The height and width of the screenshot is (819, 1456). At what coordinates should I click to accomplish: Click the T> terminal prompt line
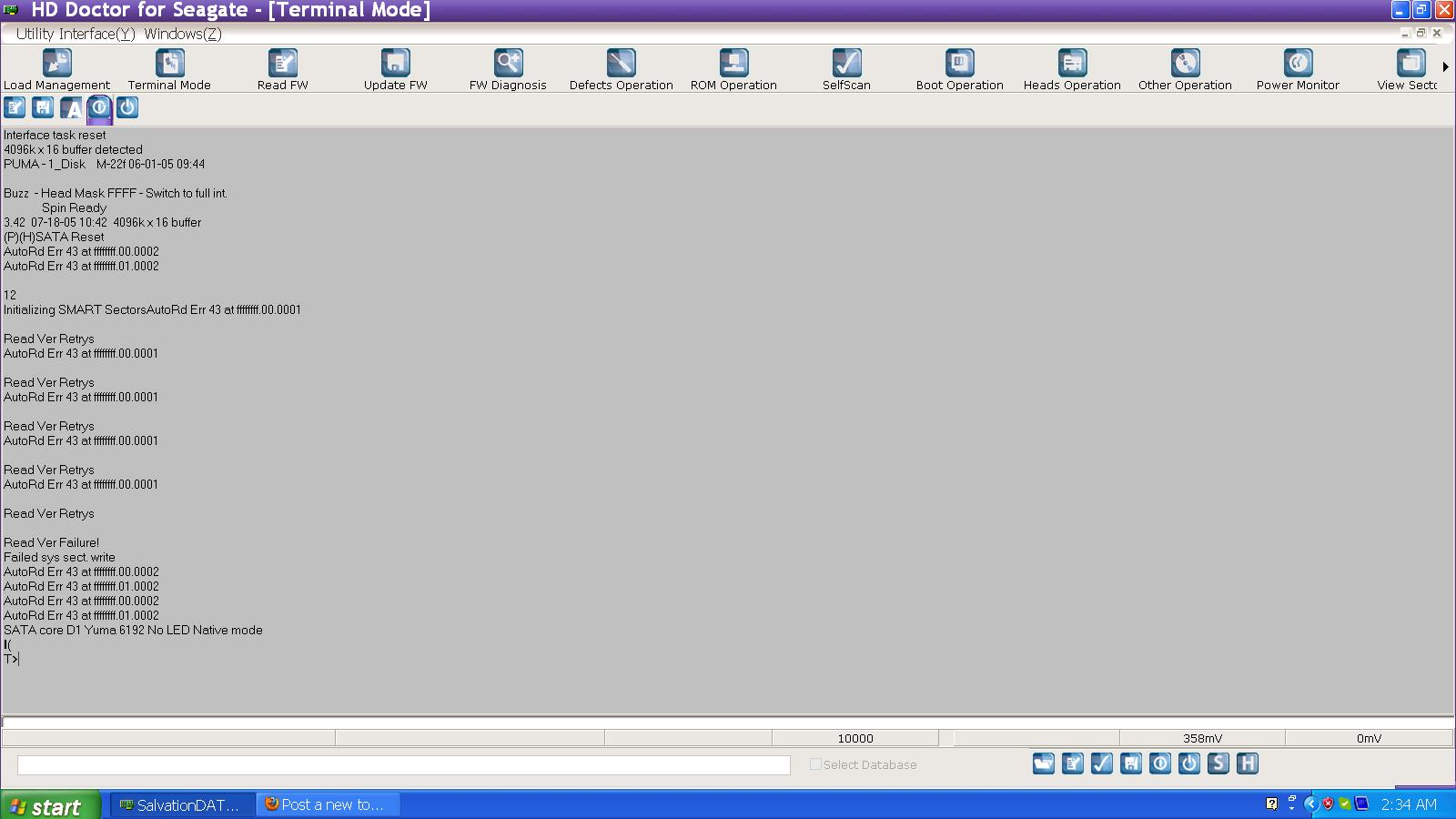[x=11, y=659]
